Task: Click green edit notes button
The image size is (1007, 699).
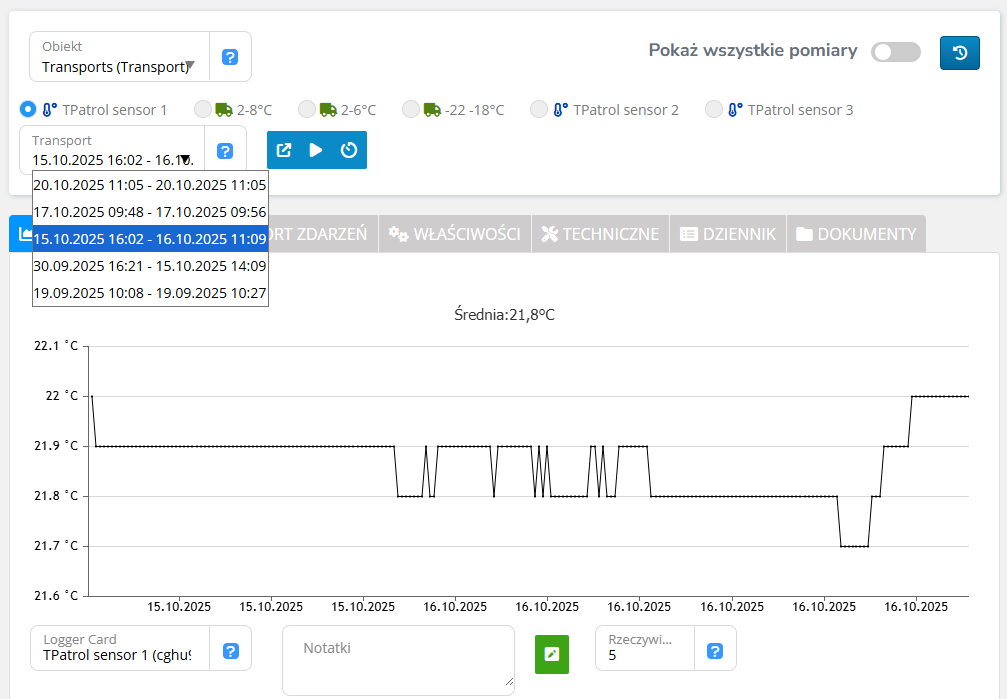Action: coord(551,654)
